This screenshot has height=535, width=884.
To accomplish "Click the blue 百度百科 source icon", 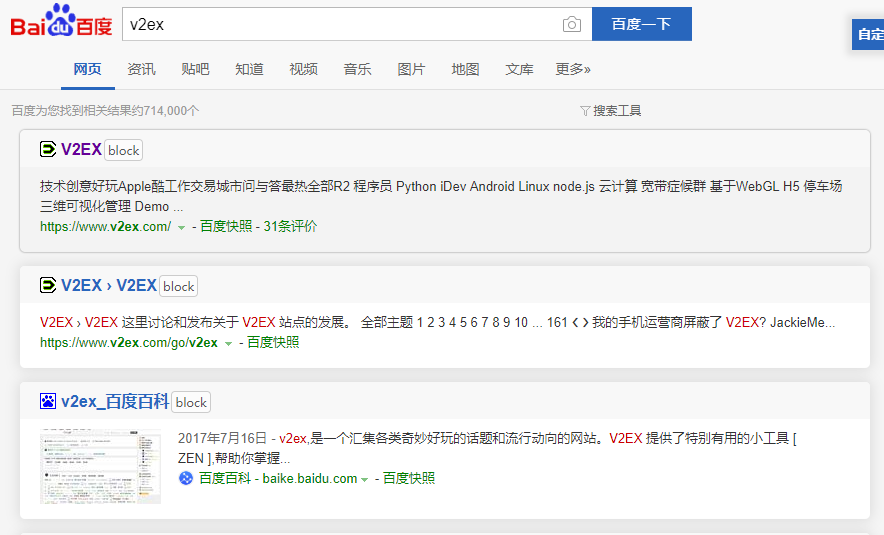I will [x=185, y=478].
